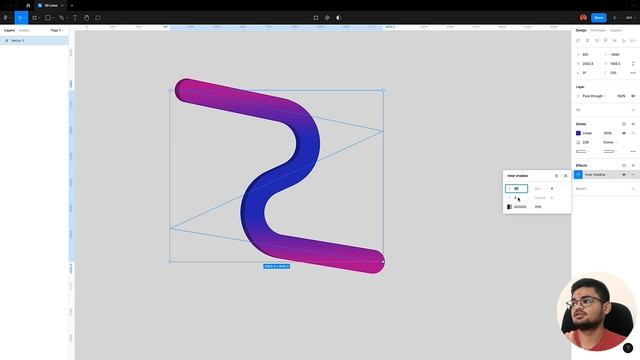Screen dimensions: 640x360
Task: Switch to the Design tab
Action: tap(581, 30)
